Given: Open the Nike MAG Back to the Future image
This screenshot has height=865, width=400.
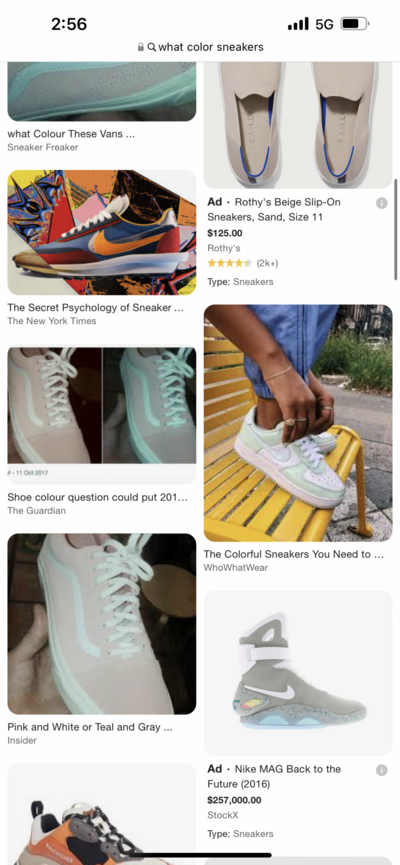Looking at the screenshot, I should 298,673.
